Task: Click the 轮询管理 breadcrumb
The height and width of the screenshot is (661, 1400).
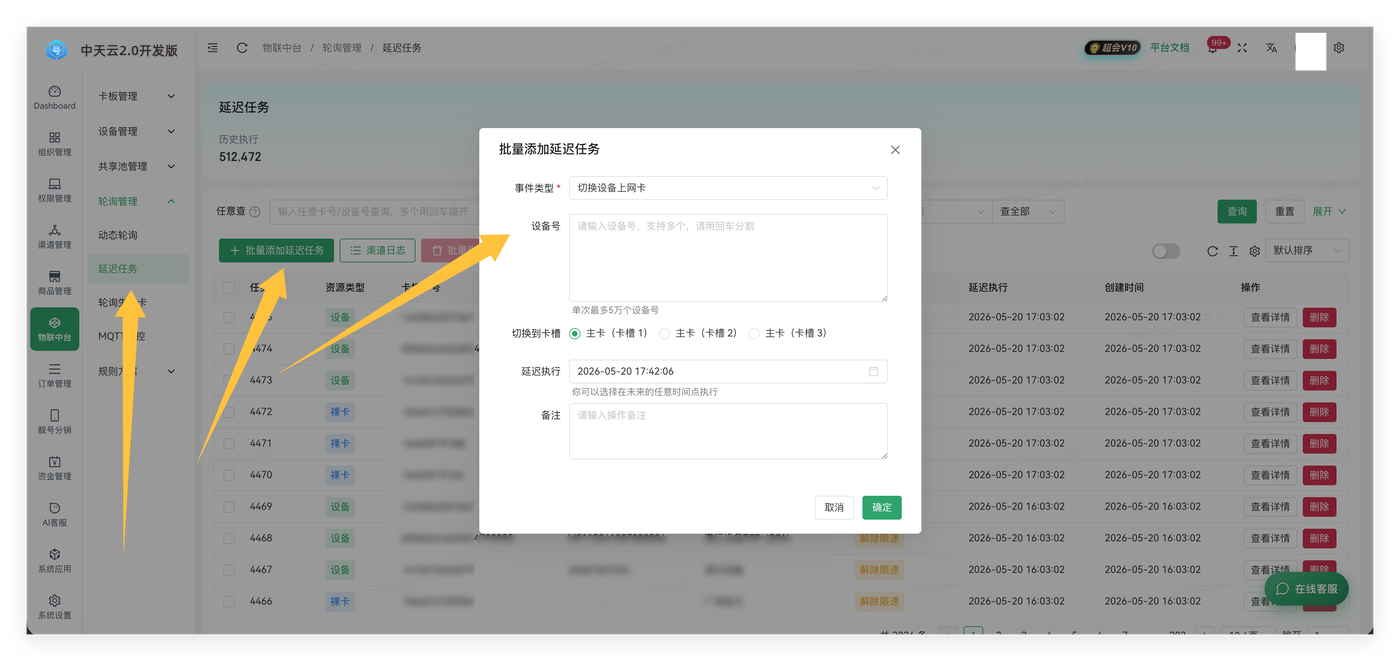Action: click(342, 48)
